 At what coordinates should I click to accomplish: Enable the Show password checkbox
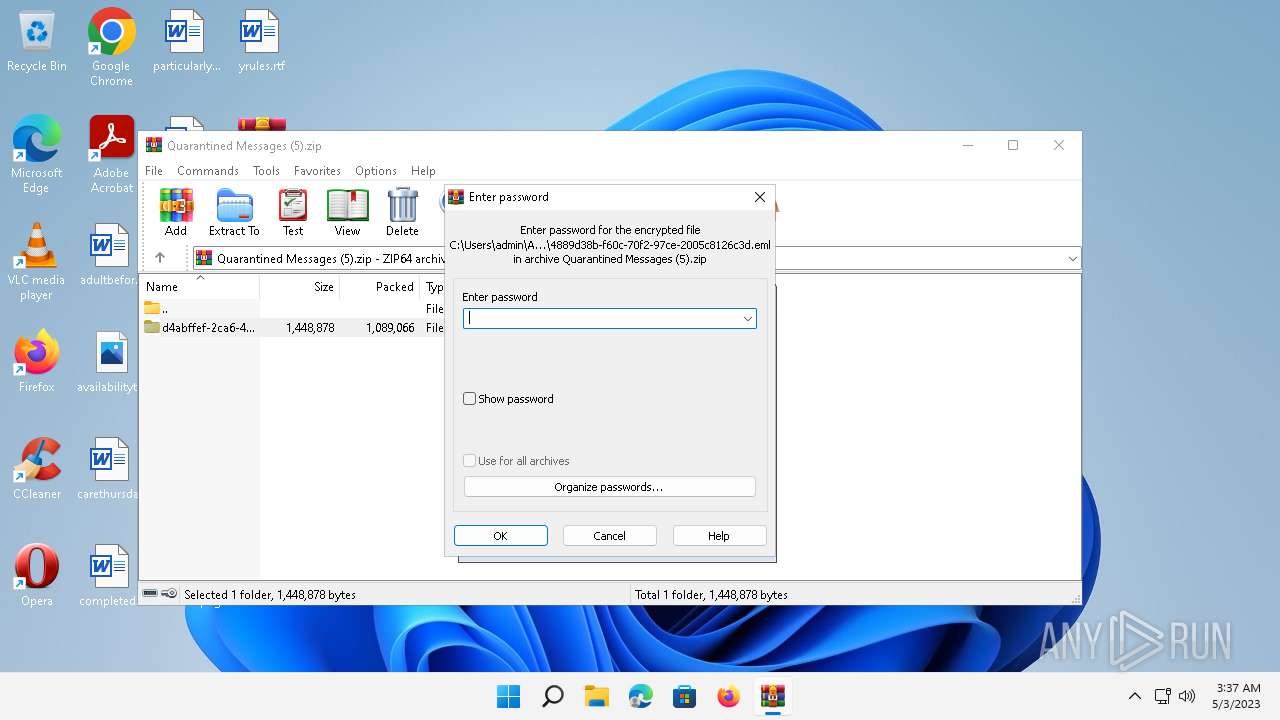coord(469,399)
